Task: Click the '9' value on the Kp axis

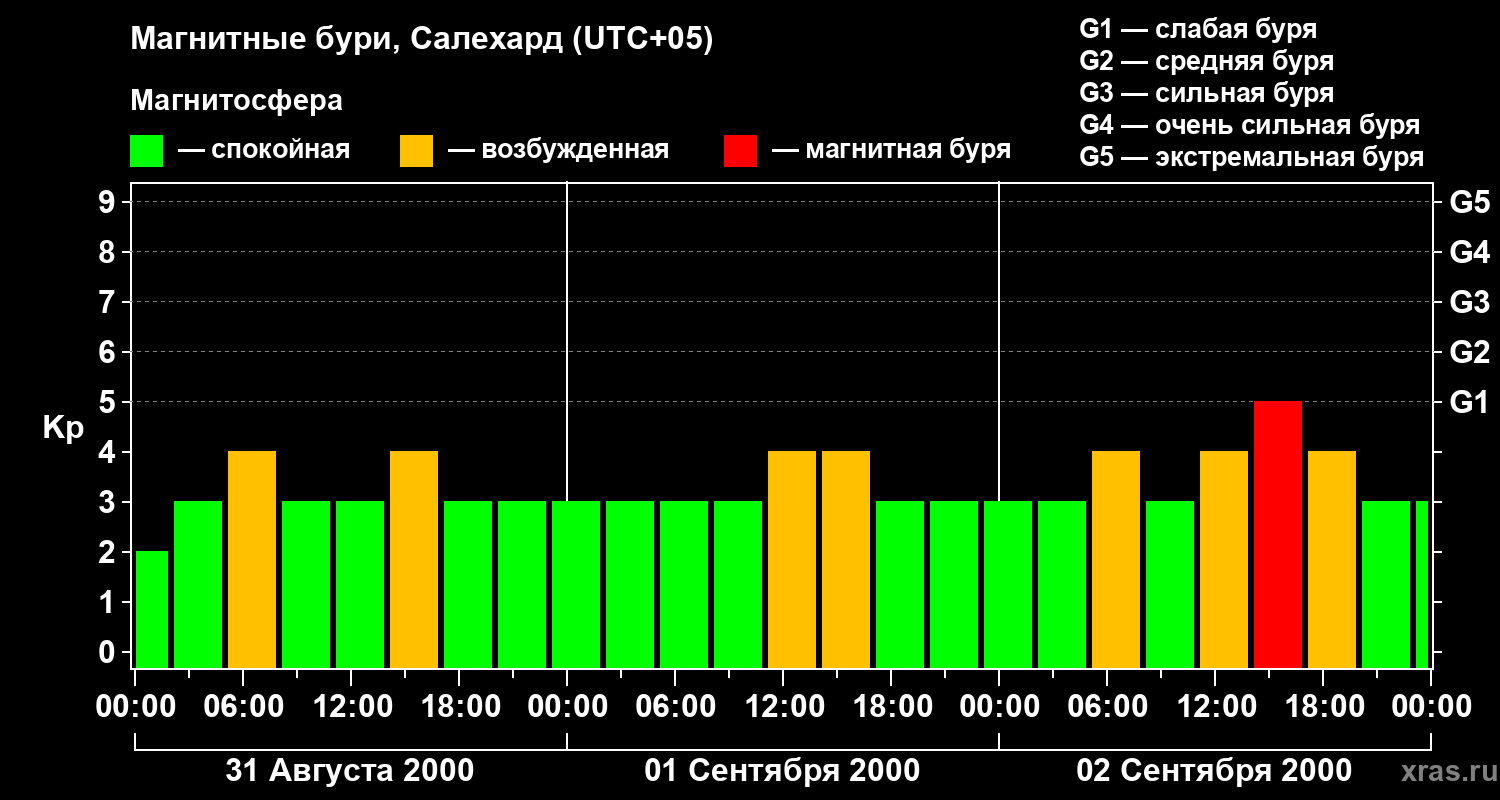Action: (109, 202)
